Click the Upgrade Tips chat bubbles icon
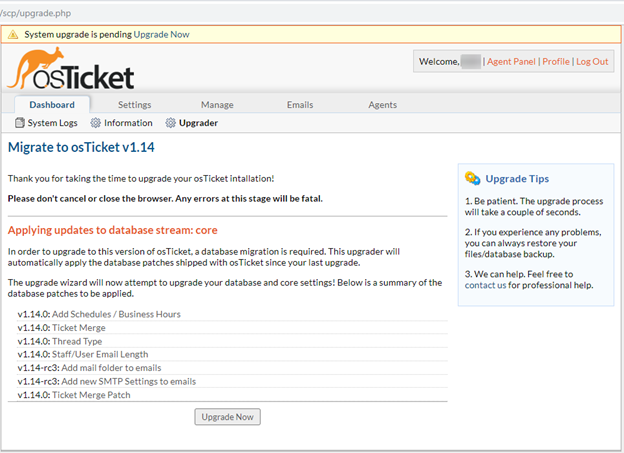The height and width of the screenshot is (453, 624). (x=473, y=178)
